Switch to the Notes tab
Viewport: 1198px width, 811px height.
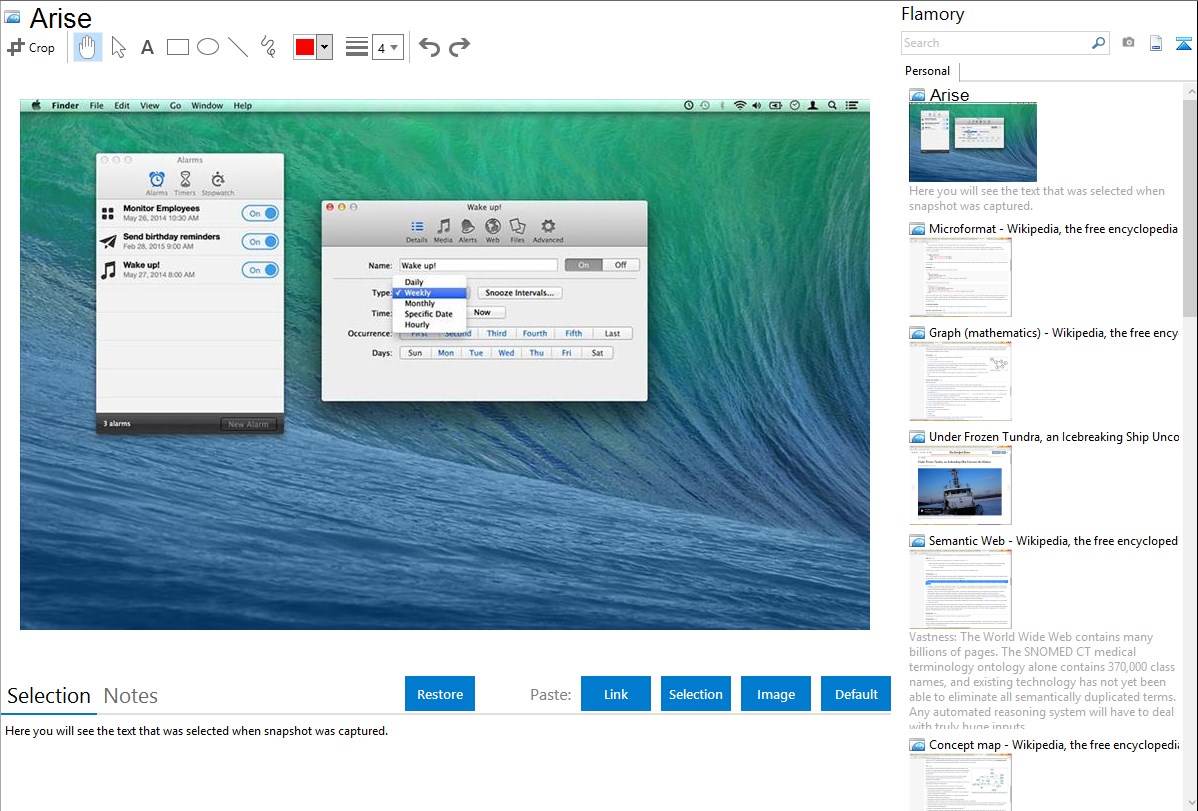coord(131,696)
